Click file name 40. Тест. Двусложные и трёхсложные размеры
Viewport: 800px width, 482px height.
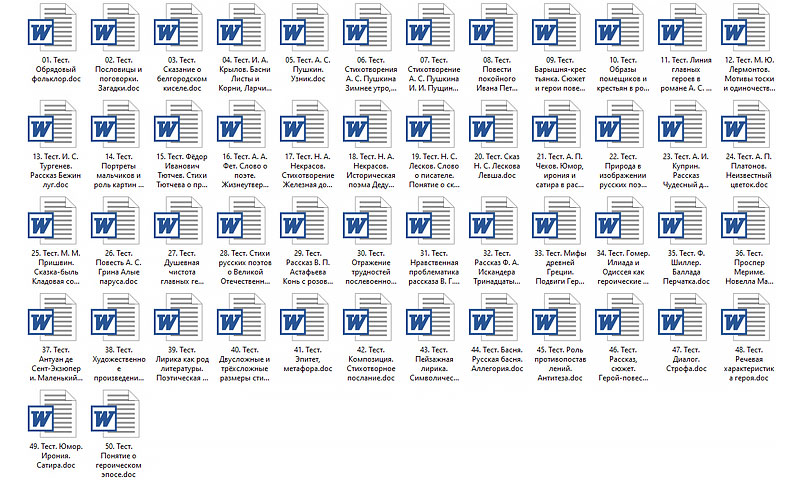[x=245, y=364]
